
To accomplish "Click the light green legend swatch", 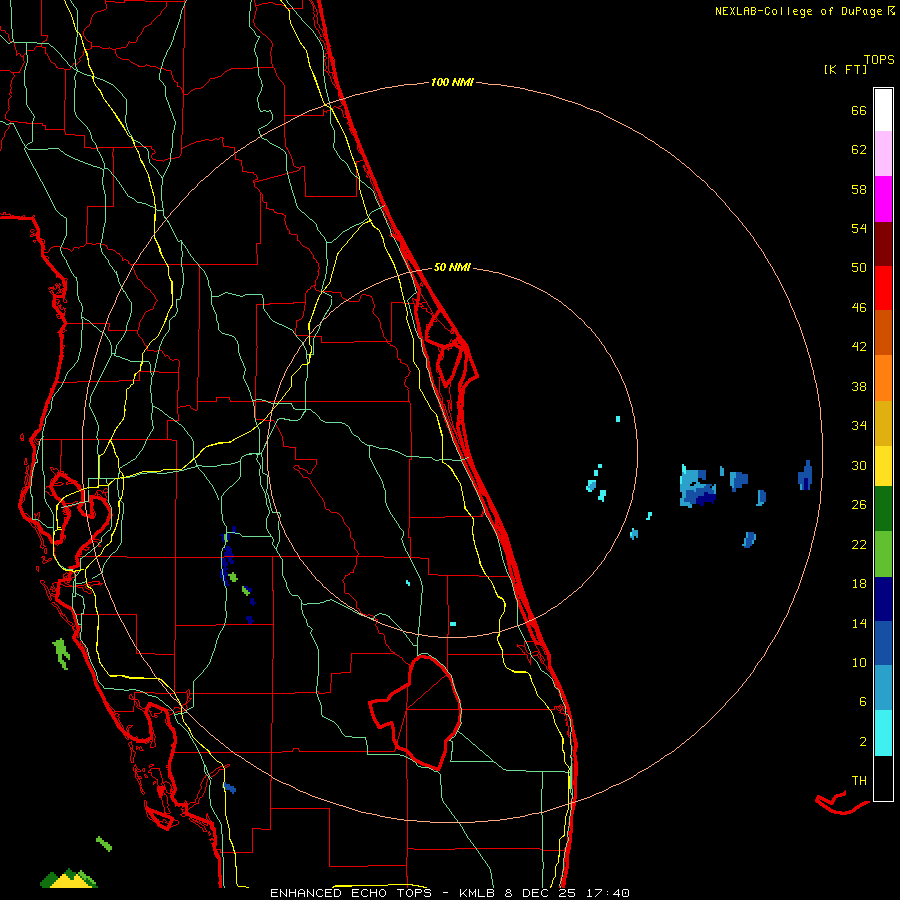I will [883, 554].
